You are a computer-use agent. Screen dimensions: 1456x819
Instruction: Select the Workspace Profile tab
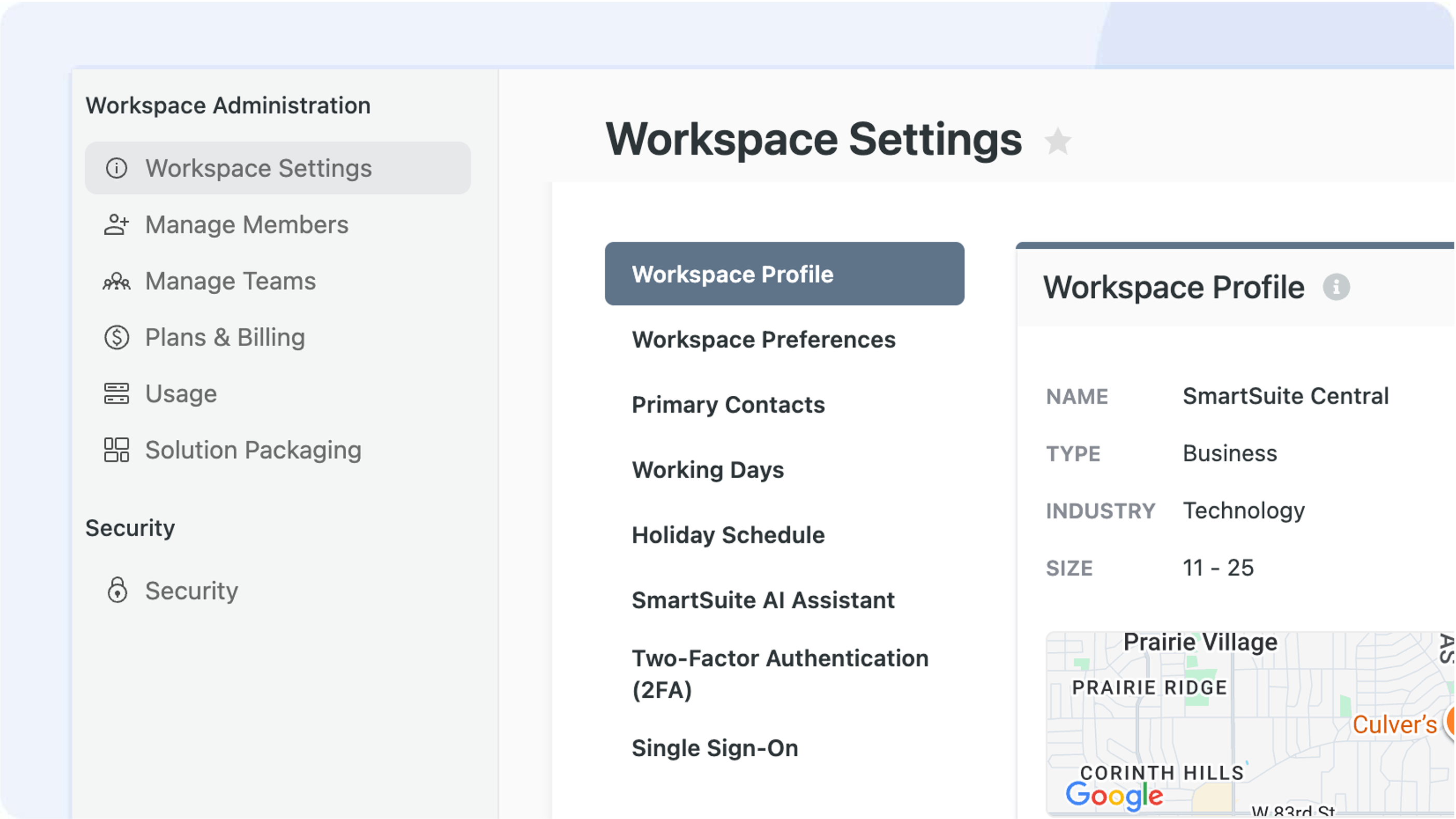(x=784, y=274)
